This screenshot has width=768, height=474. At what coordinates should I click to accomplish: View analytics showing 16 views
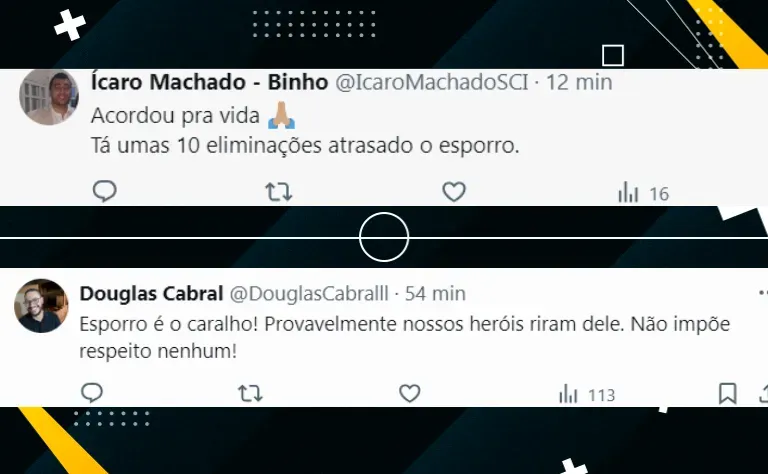click(x=643, y=193)
